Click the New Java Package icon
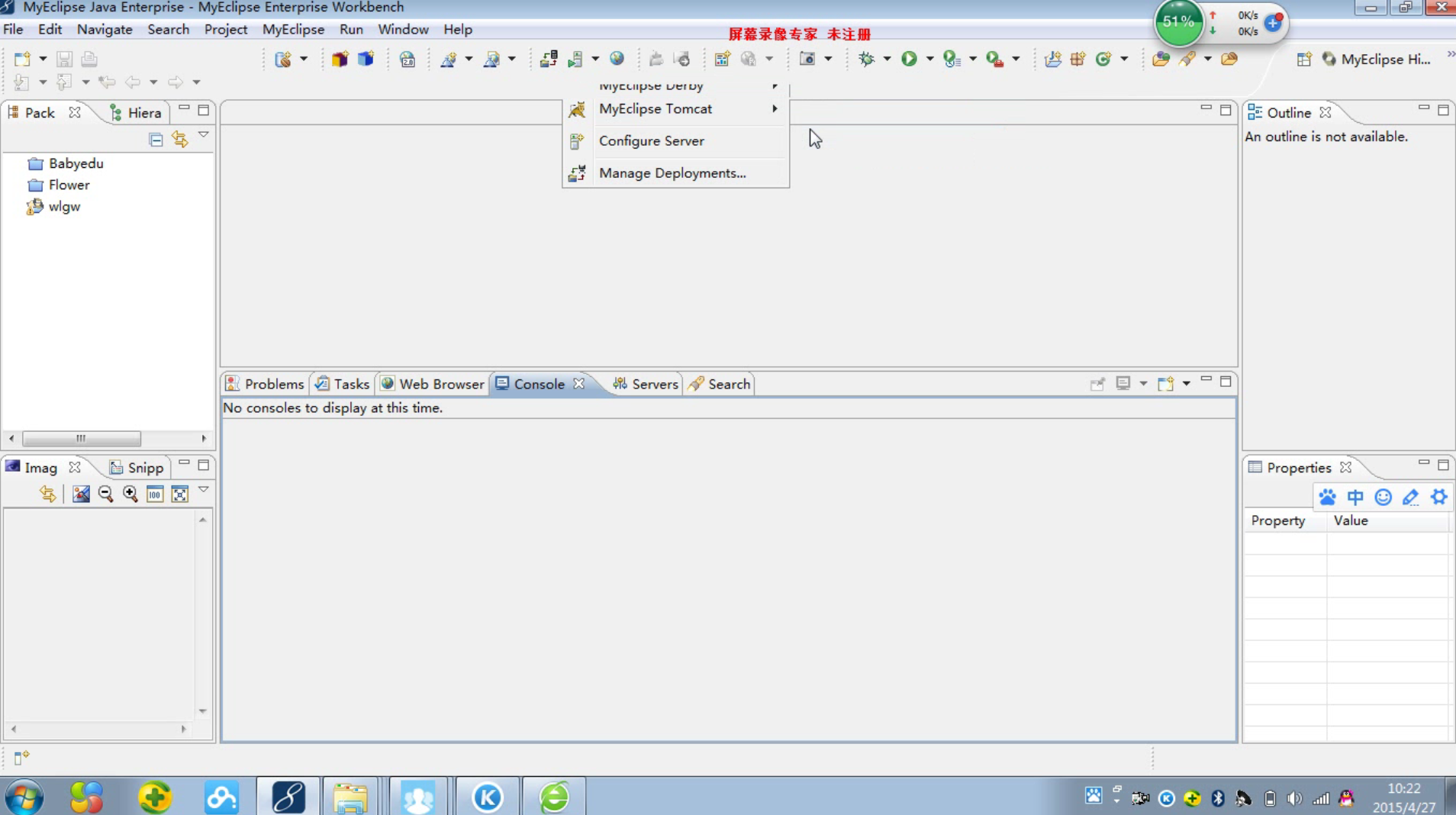The height and width of the screenshot is (815, 1456). tap(1078, 59)
